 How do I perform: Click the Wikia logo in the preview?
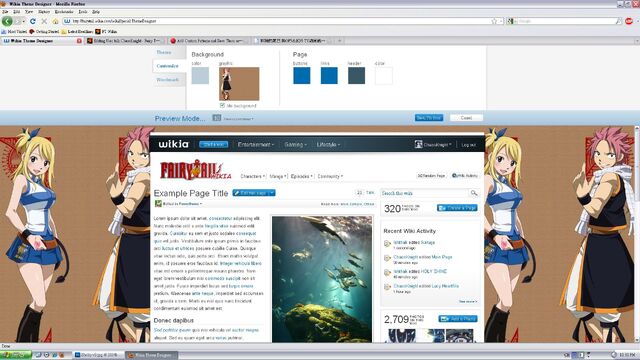click(x=173, y=144)
